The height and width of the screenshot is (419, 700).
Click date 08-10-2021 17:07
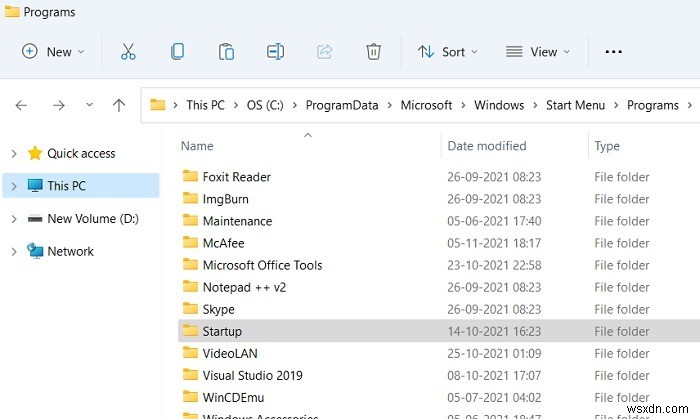point(494,376)
